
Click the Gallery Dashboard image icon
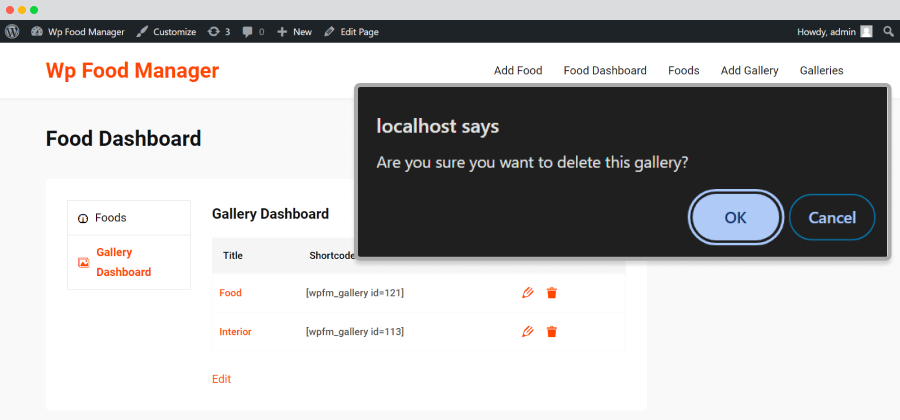(83, 263)
